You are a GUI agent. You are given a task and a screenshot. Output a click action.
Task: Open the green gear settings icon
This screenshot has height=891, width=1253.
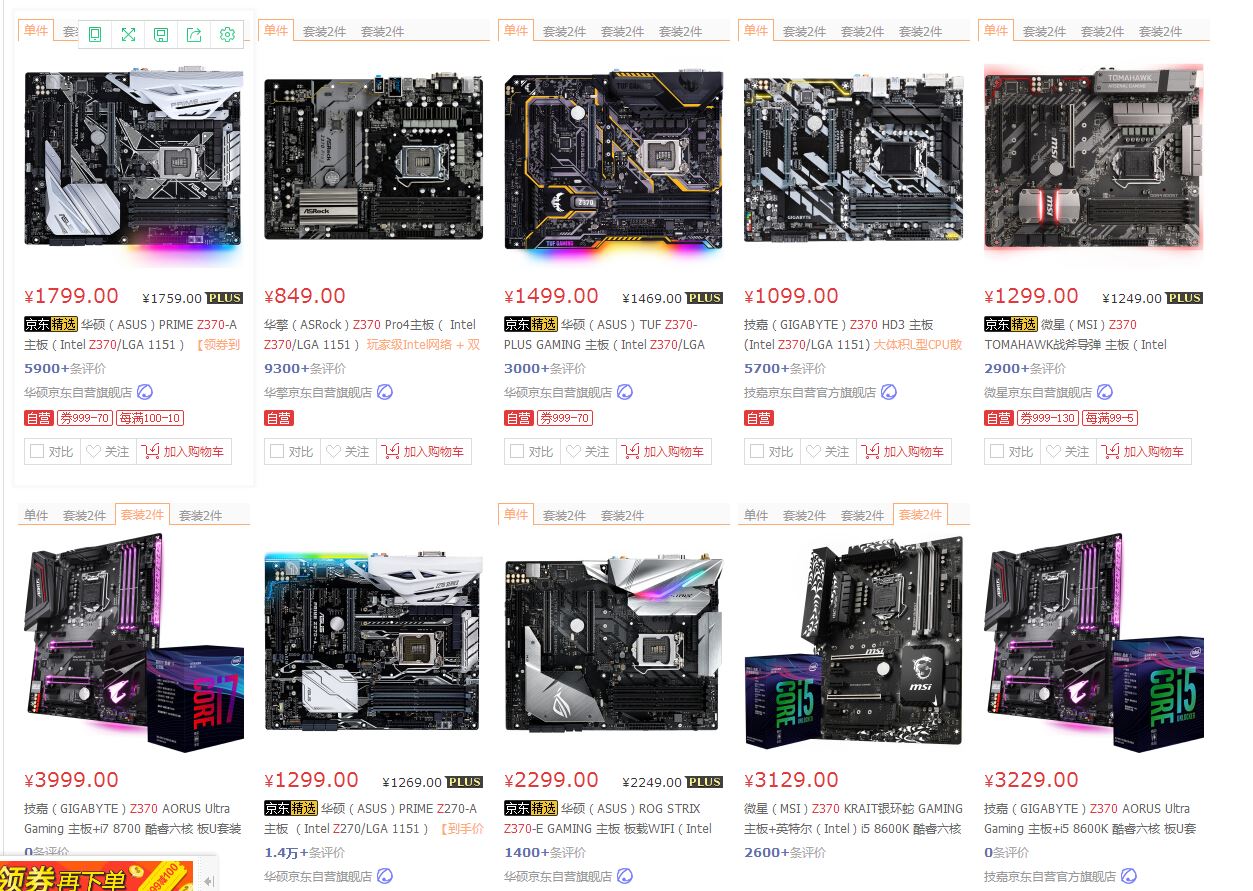click(227, 35)
